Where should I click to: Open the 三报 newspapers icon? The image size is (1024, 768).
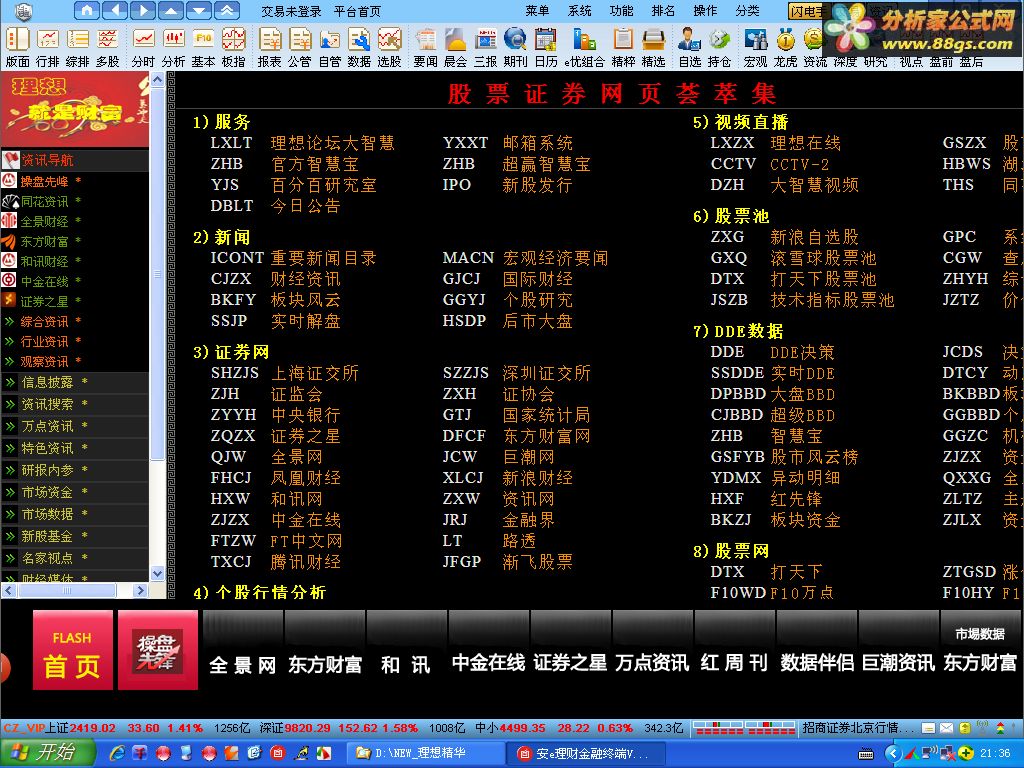[485, 47]
